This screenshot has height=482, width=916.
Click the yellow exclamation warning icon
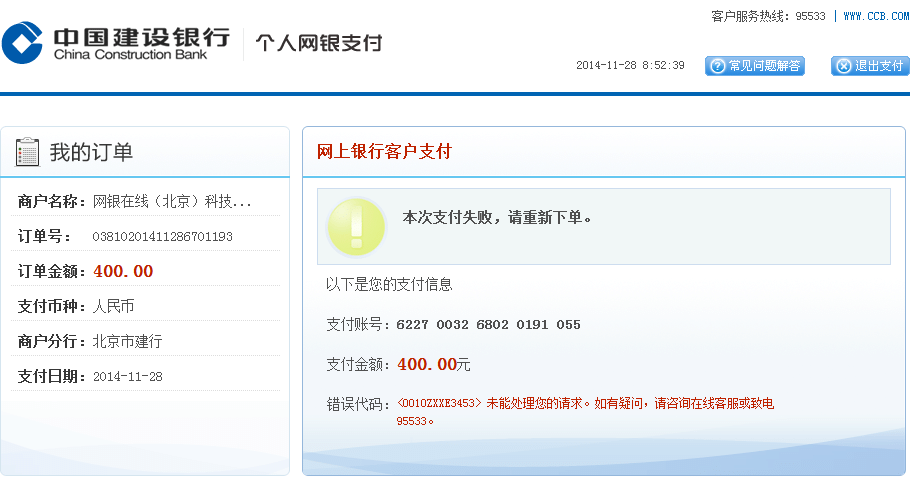(x=355, y=226)
